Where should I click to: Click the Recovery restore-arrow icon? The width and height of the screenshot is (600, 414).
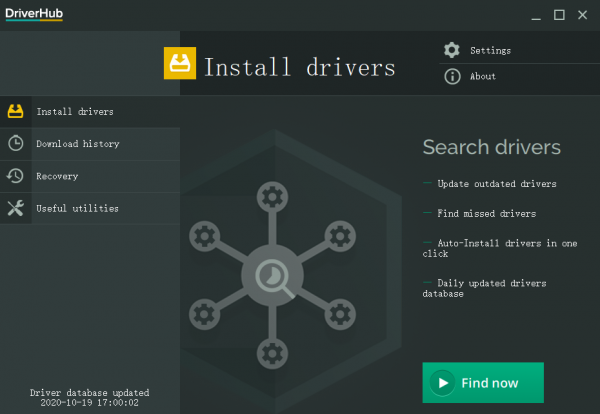tap(15, 176)
